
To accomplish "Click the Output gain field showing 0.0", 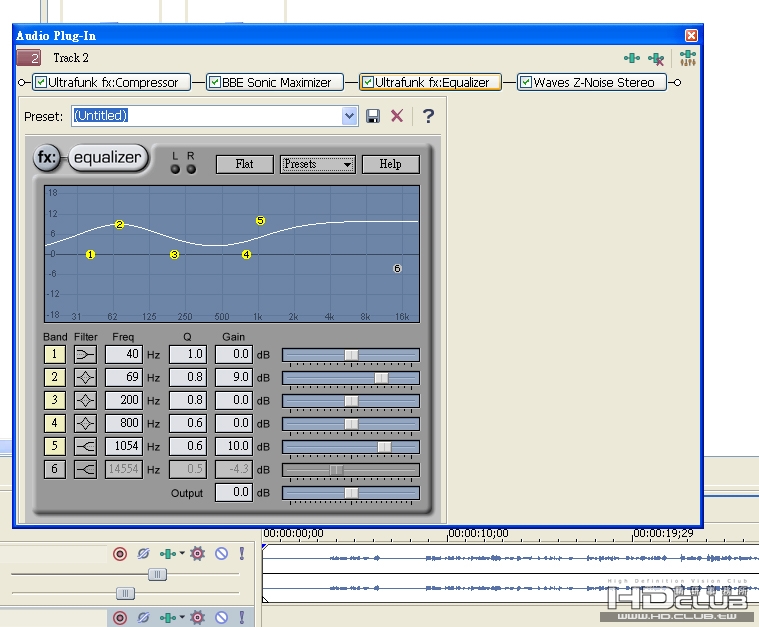I will (234, 492).
